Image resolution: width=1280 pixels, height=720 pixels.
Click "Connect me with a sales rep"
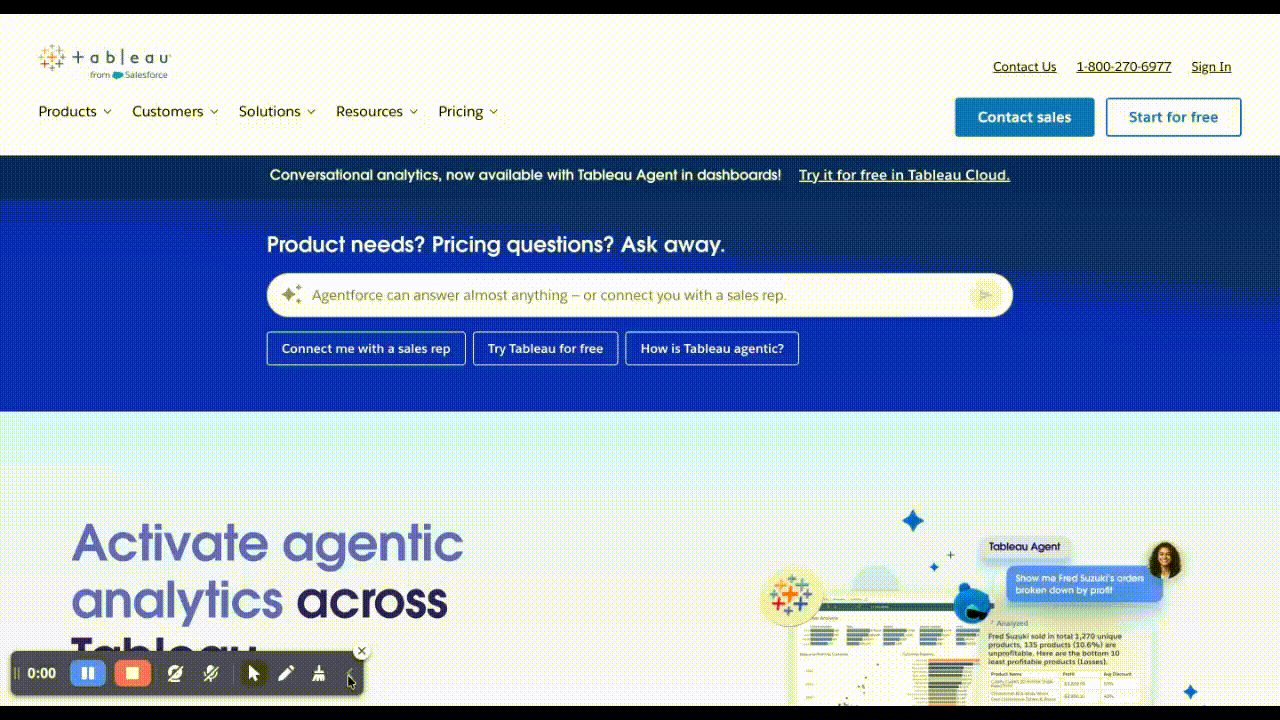click(366, 349)
